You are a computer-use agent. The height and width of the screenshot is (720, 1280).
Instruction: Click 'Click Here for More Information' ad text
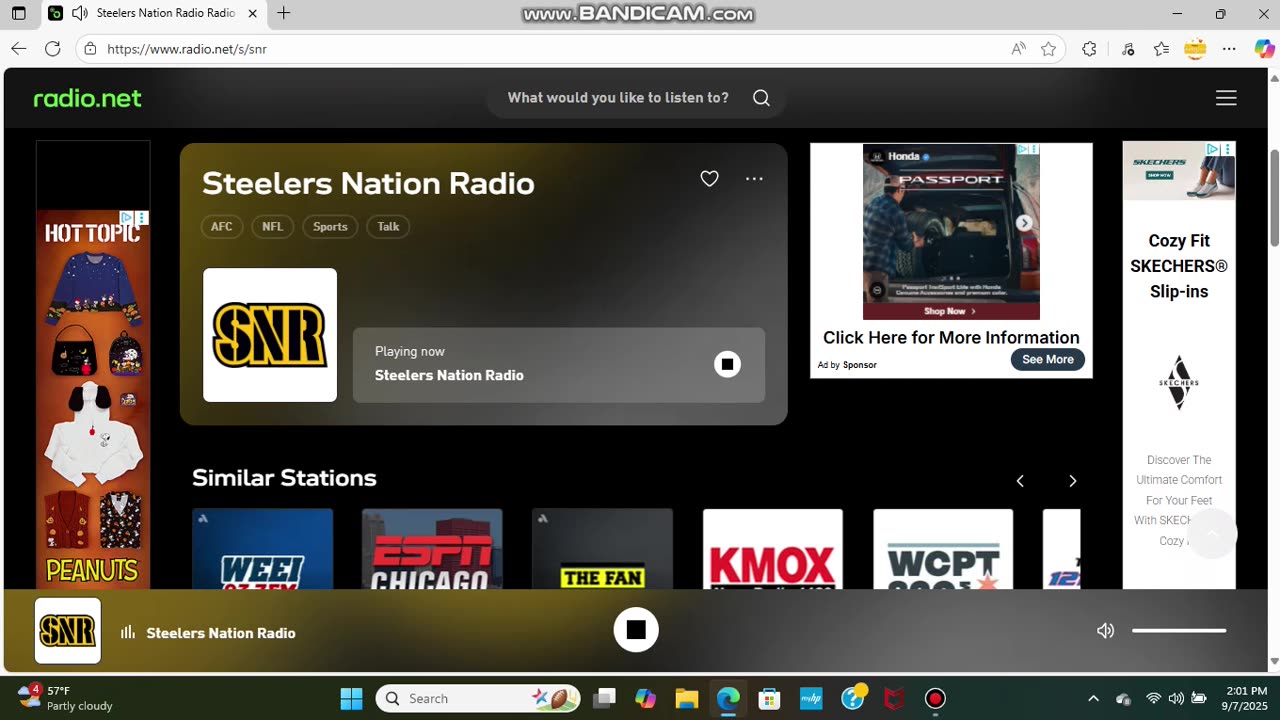point(951,338)
